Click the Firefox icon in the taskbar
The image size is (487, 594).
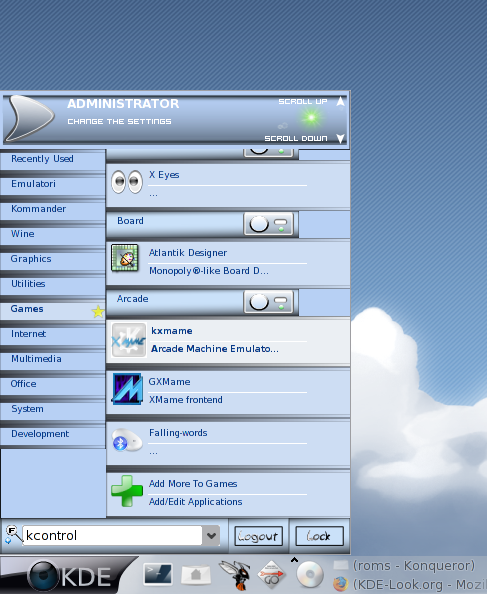[340, 584]
